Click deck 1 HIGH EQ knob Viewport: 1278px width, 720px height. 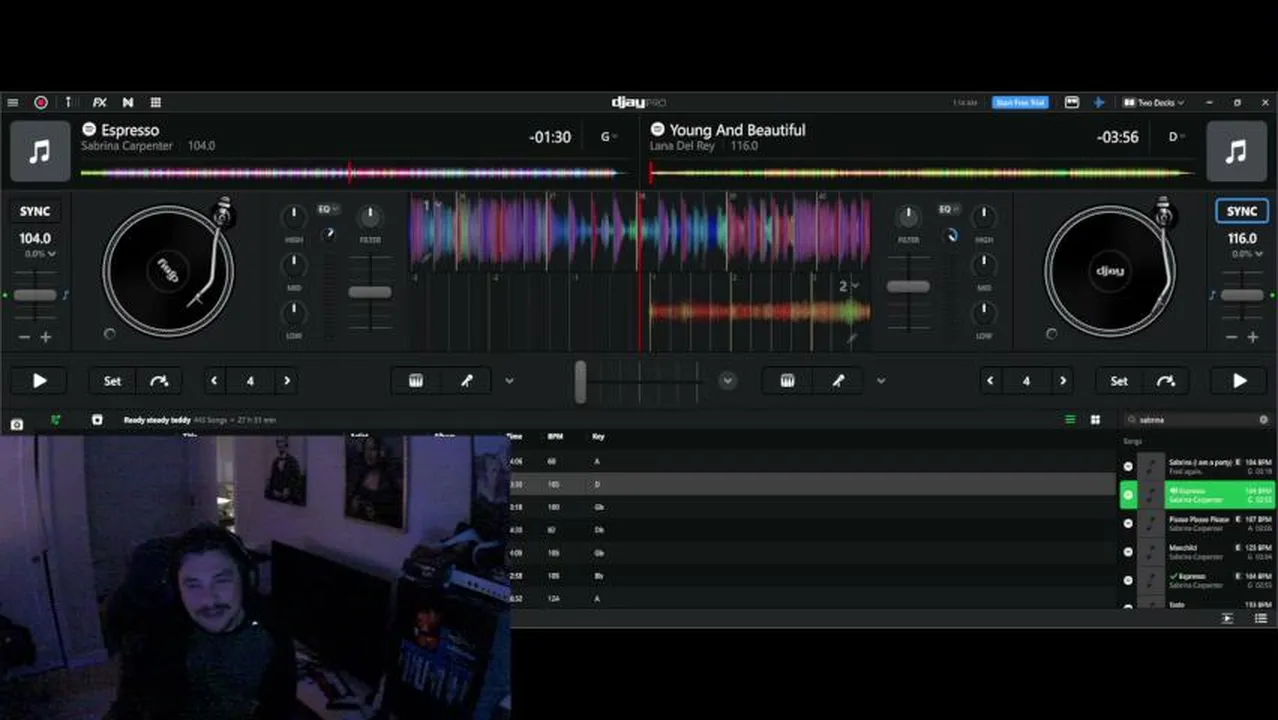[x=294, y=216]
